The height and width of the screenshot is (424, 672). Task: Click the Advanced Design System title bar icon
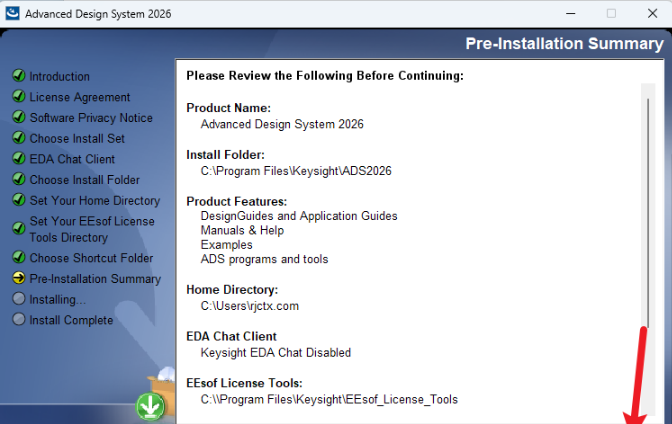coord(11,14)
